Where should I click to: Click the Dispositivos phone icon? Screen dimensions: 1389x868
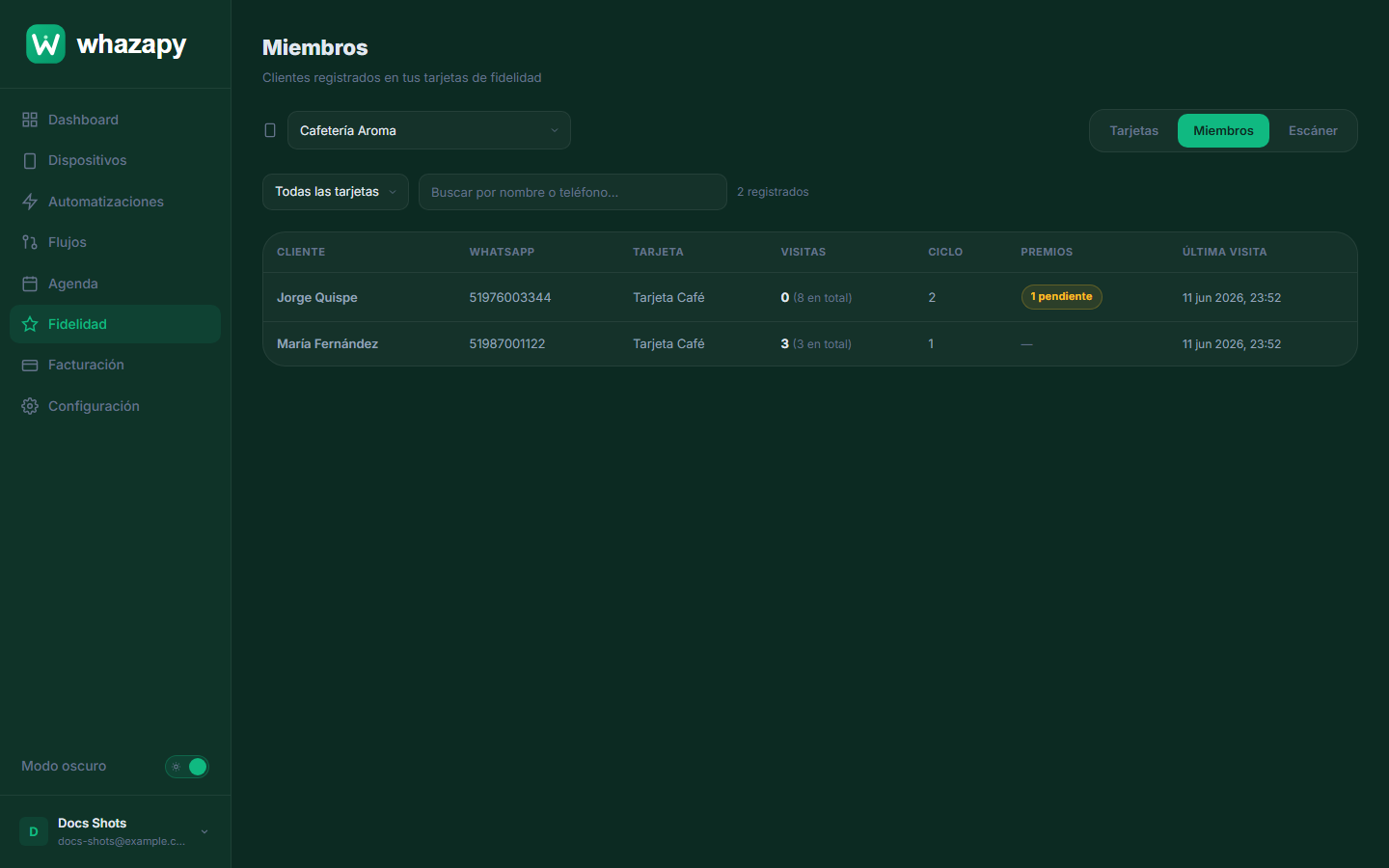click(30, 160)
